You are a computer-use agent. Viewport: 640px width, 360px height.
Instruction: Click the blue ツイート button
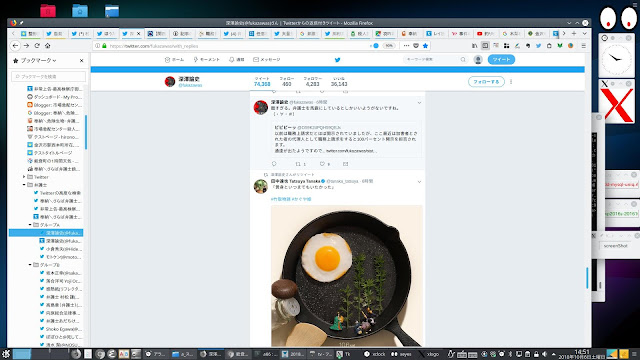coord(501,60)
